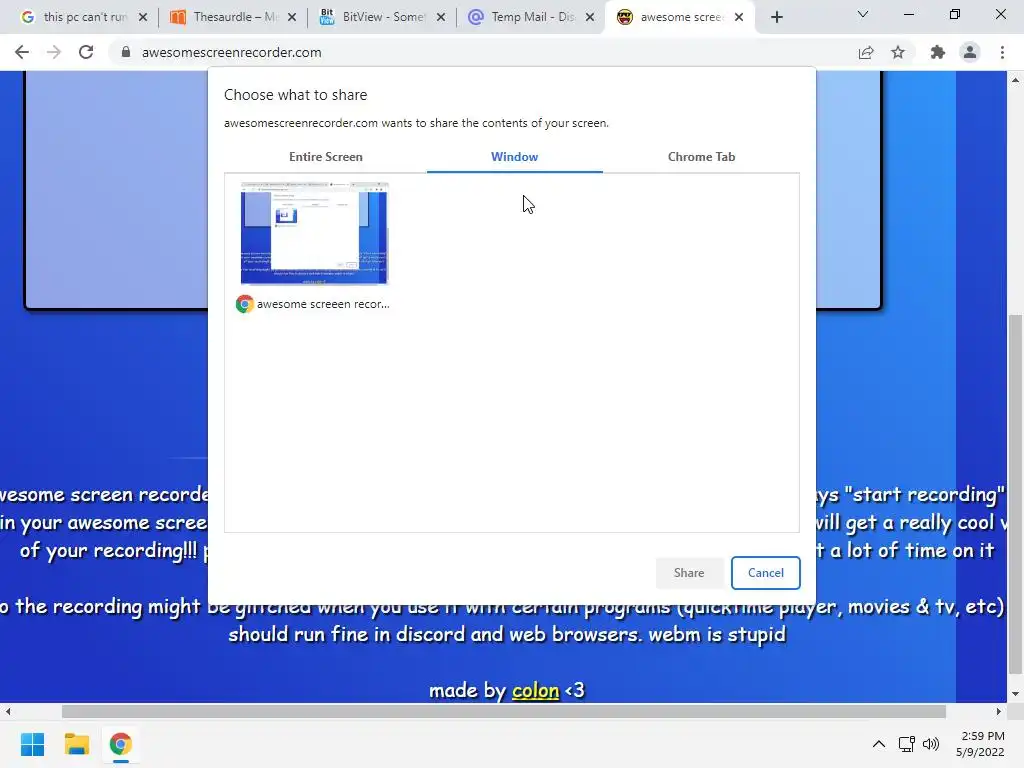Open volume speaker tray icon

(x=931, y=744)
